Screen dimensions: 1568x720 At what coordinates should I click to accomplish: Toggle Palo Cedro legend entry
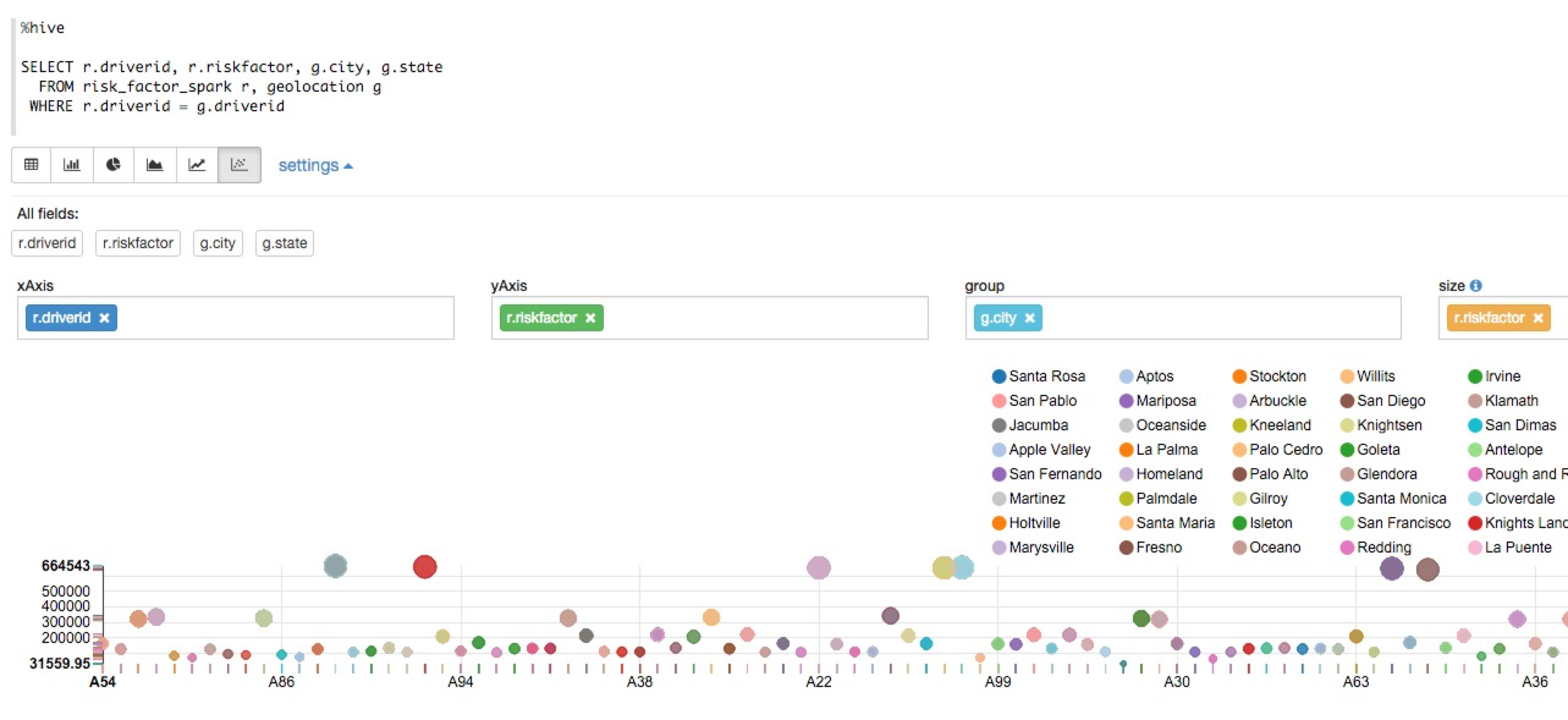tap(1278, 449)
